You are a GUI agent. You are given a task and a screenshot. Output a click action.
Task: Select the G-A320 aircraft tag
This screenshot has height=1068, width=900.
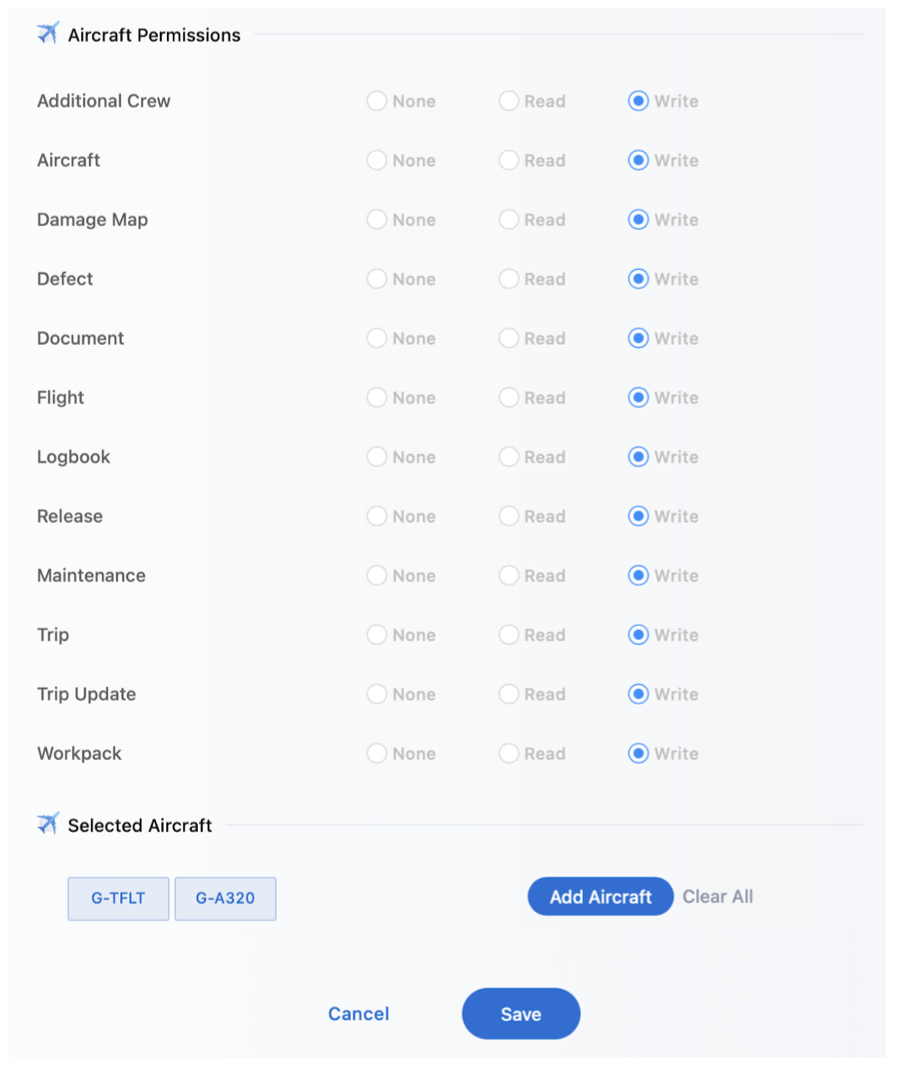tap(225, 898)
